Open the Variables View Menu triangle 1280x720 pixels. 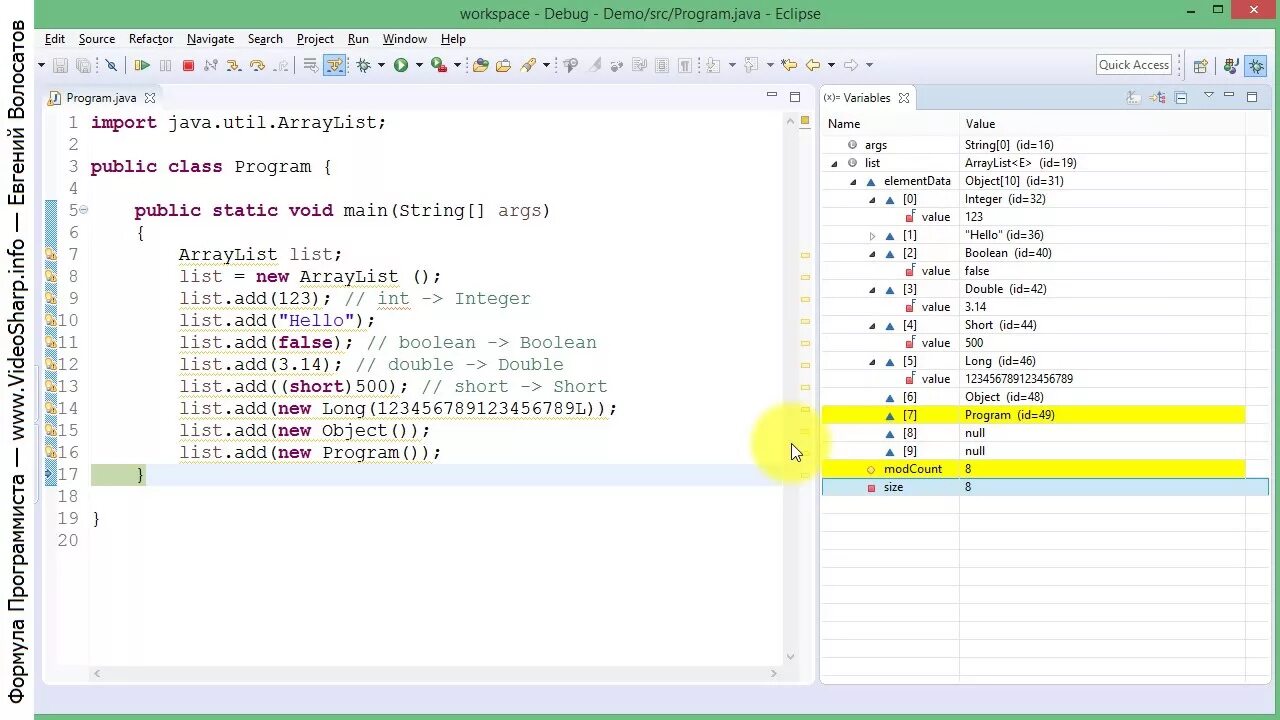[x=1208, y=95]
